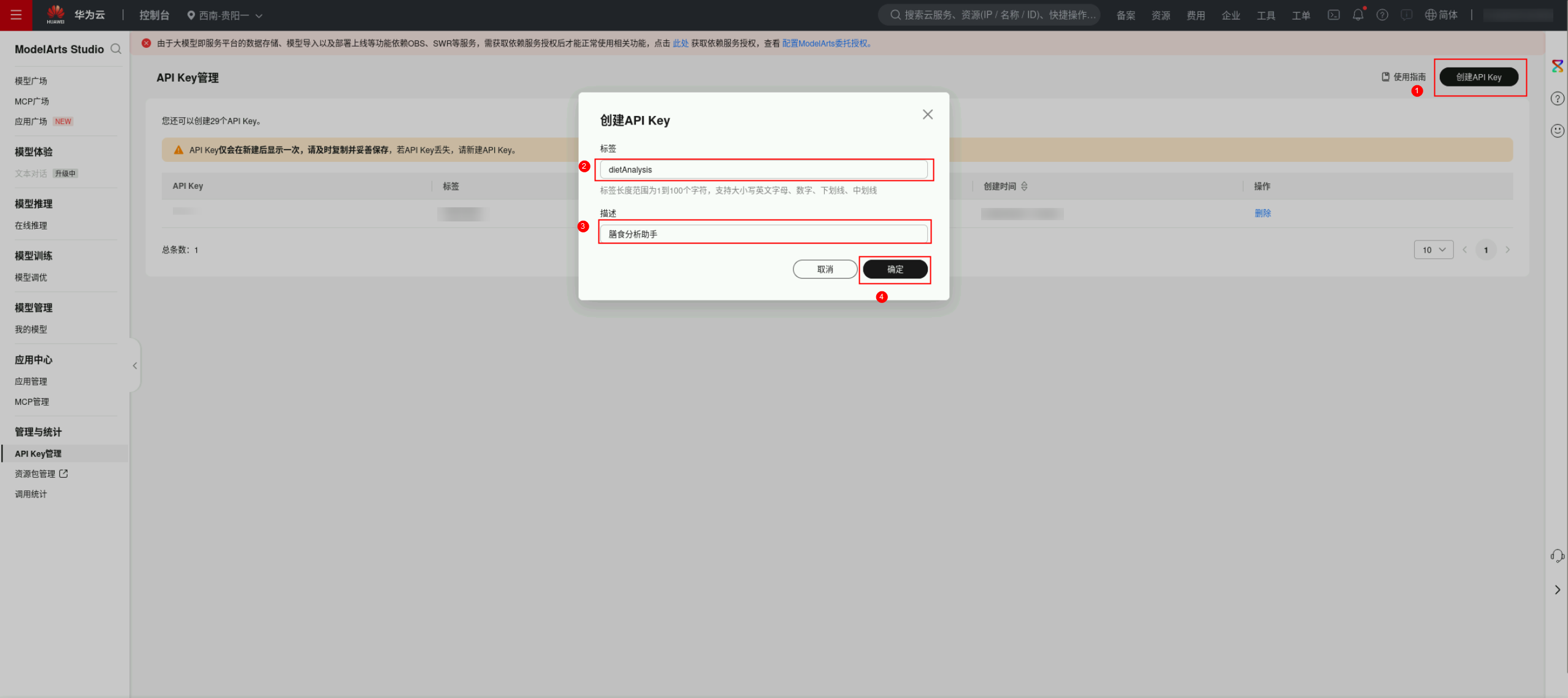Click the 删除 link in table row

click(x=1262, y=213)
